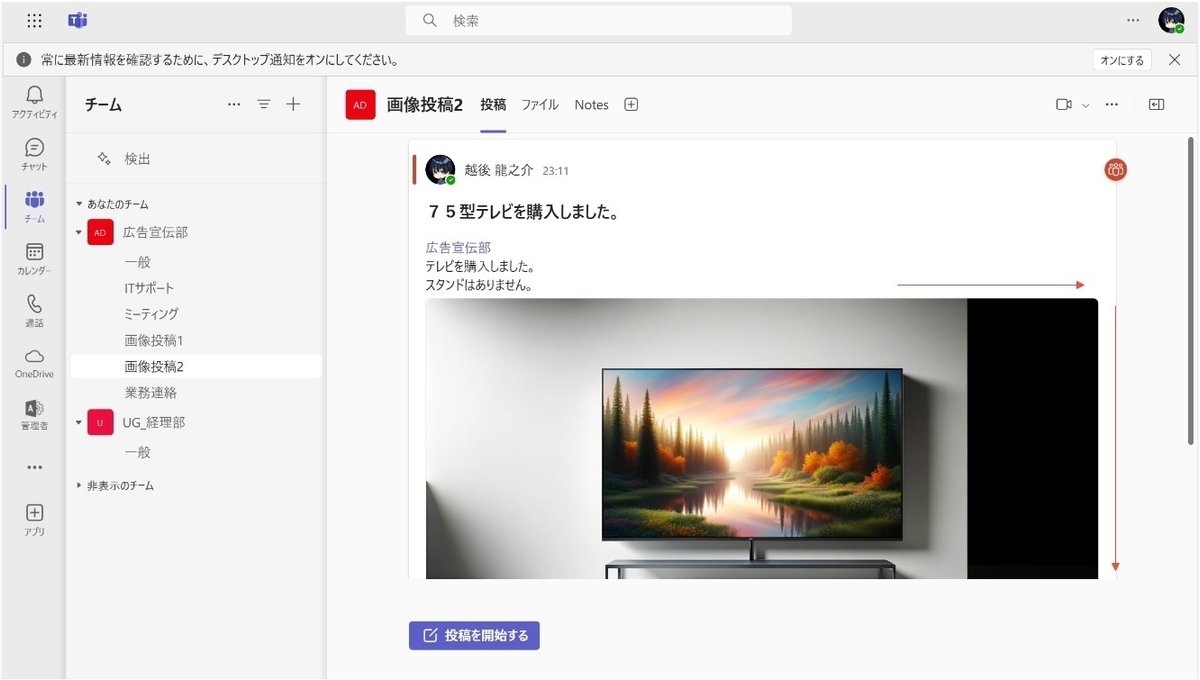Click the 投稿を開始する button
The image size is (1200, 680).
point(474,635)
